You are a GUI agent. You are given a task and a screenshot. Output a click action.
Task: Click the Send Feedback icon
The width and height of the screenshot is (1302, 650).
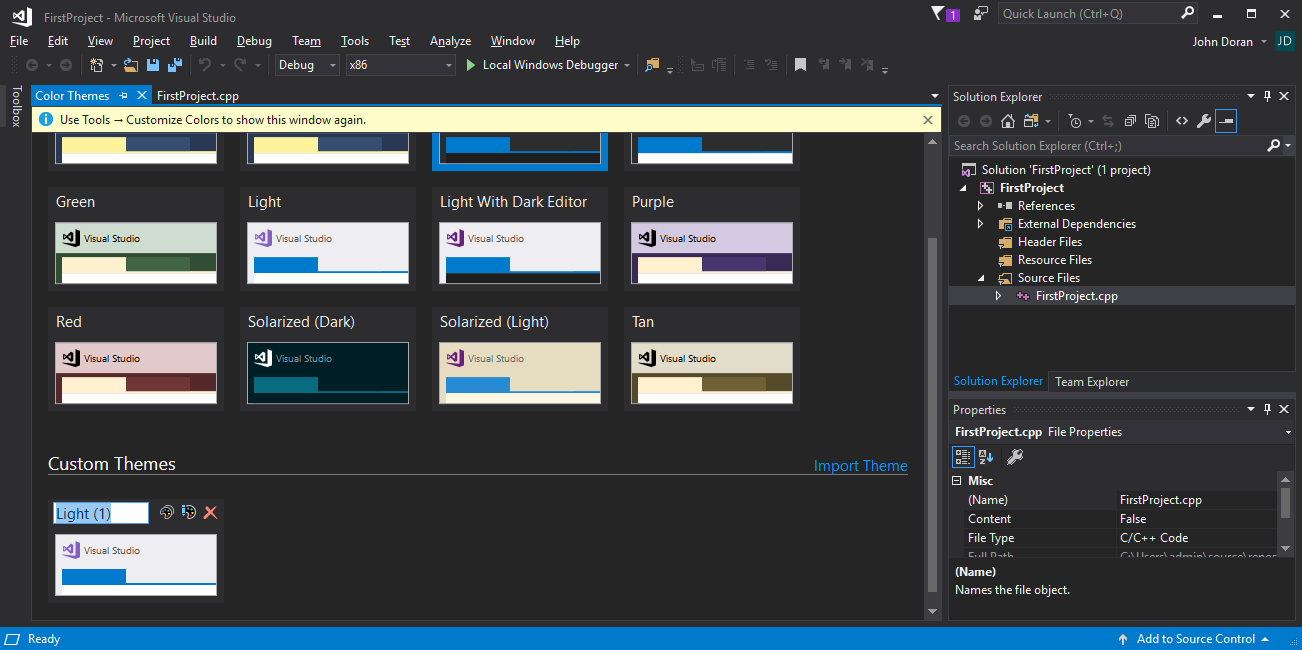tap(981, 14)
